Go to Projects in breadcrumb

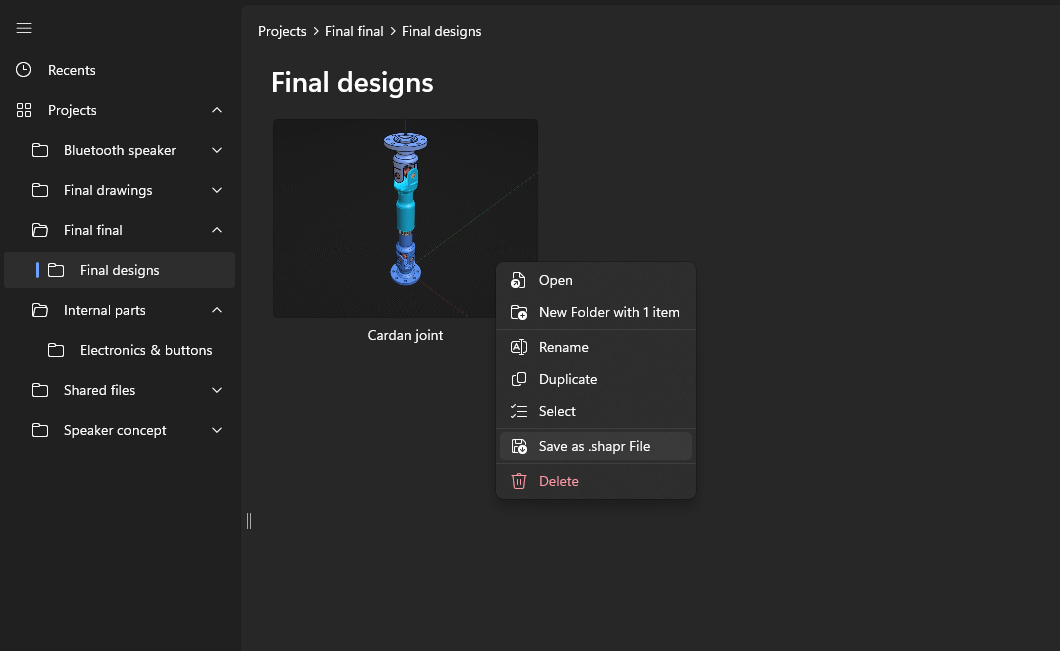282,31
